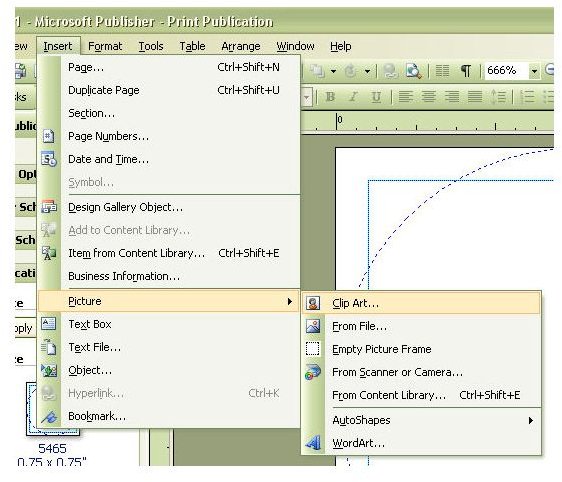This screenshot has width=562, height=482.
Task: Click the Bookmark flag icon
Action: (x=49, y=416)
